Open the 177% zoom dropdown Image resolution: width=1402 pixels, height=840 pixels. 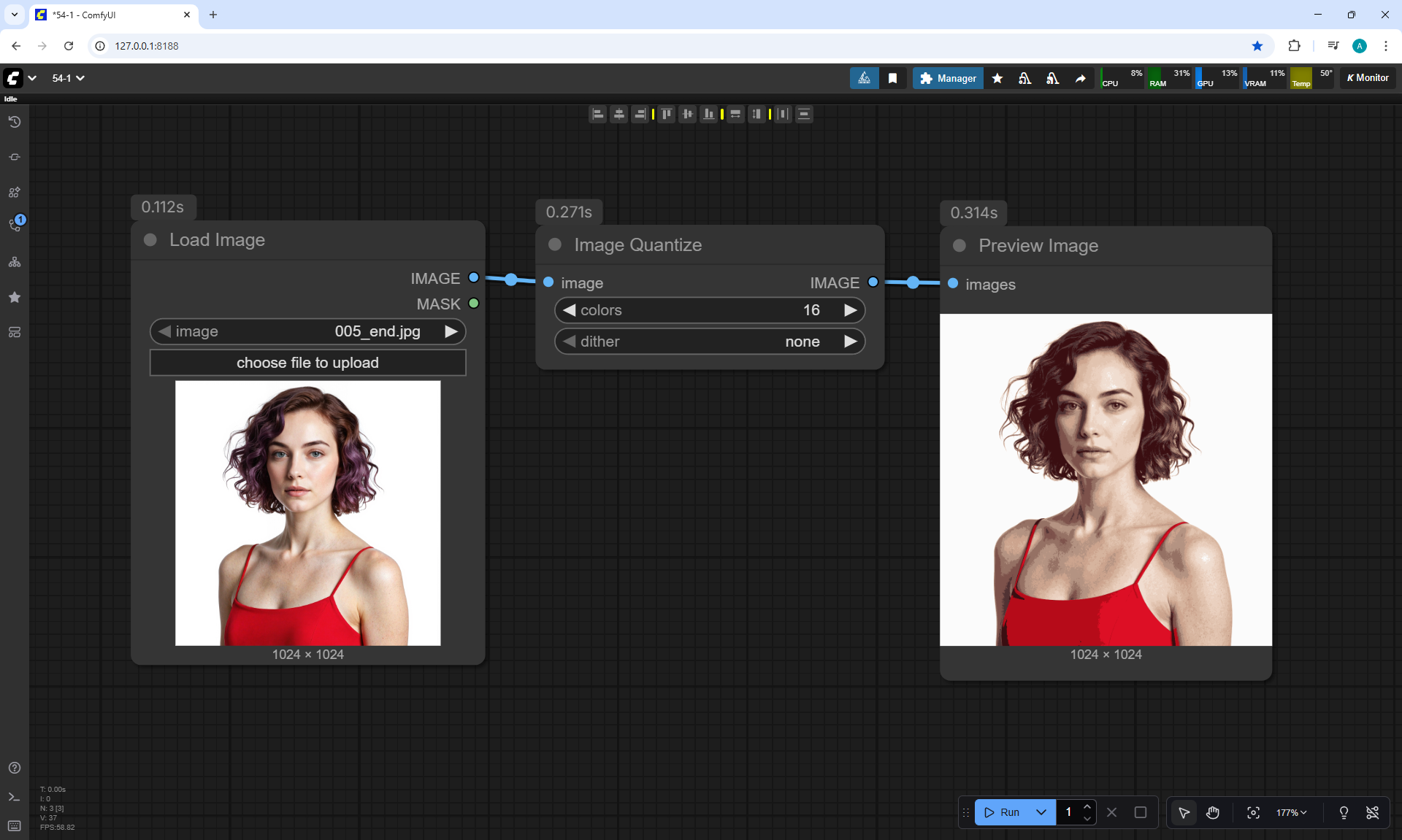click(x=1291, y=812)
